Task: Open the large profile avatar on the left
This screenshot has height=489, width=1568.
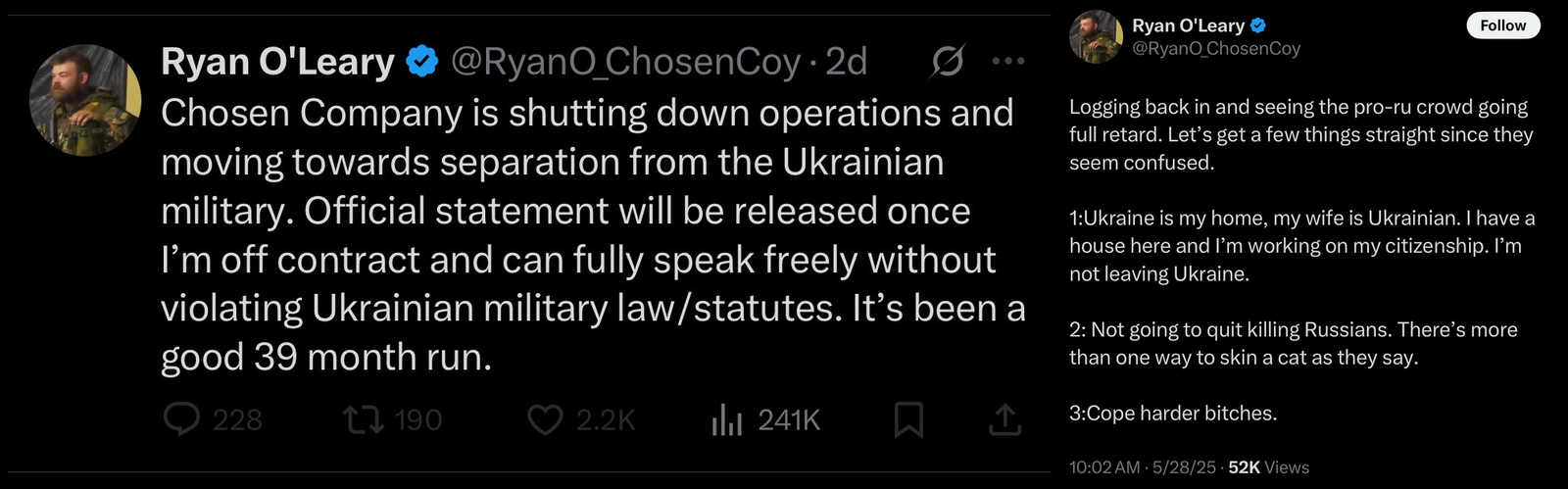Action: [x=85, y=100]
